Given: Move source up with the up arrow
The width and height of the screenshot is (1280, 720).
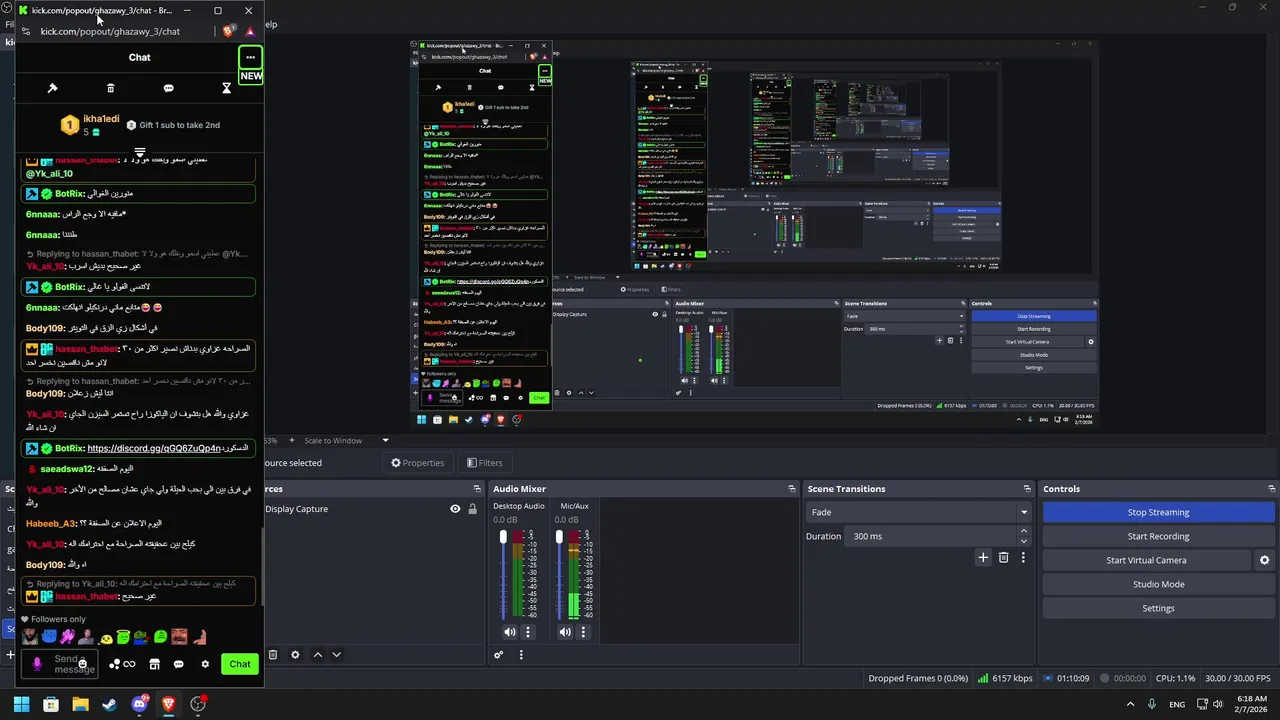Looking at the screenshot, I should coord(318,655).
